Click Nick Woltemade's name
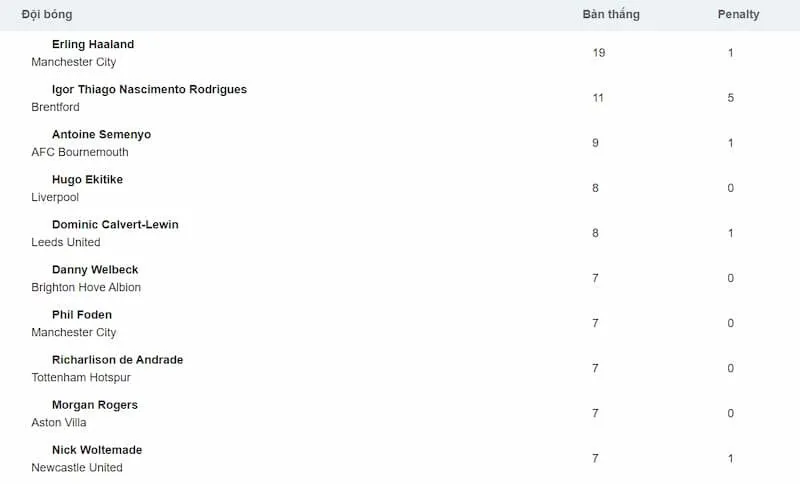 pyautogui.click(x=97, y=450)
